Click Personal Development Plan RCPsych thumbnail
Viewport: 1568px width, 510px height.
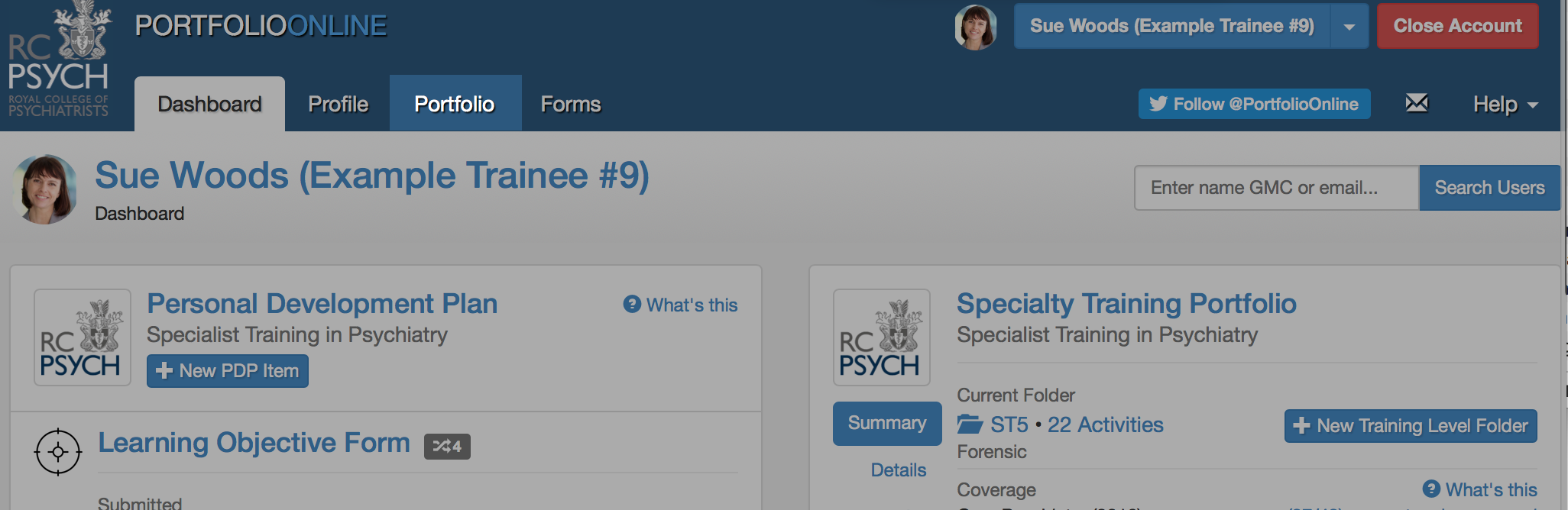[x=82, y=337]
